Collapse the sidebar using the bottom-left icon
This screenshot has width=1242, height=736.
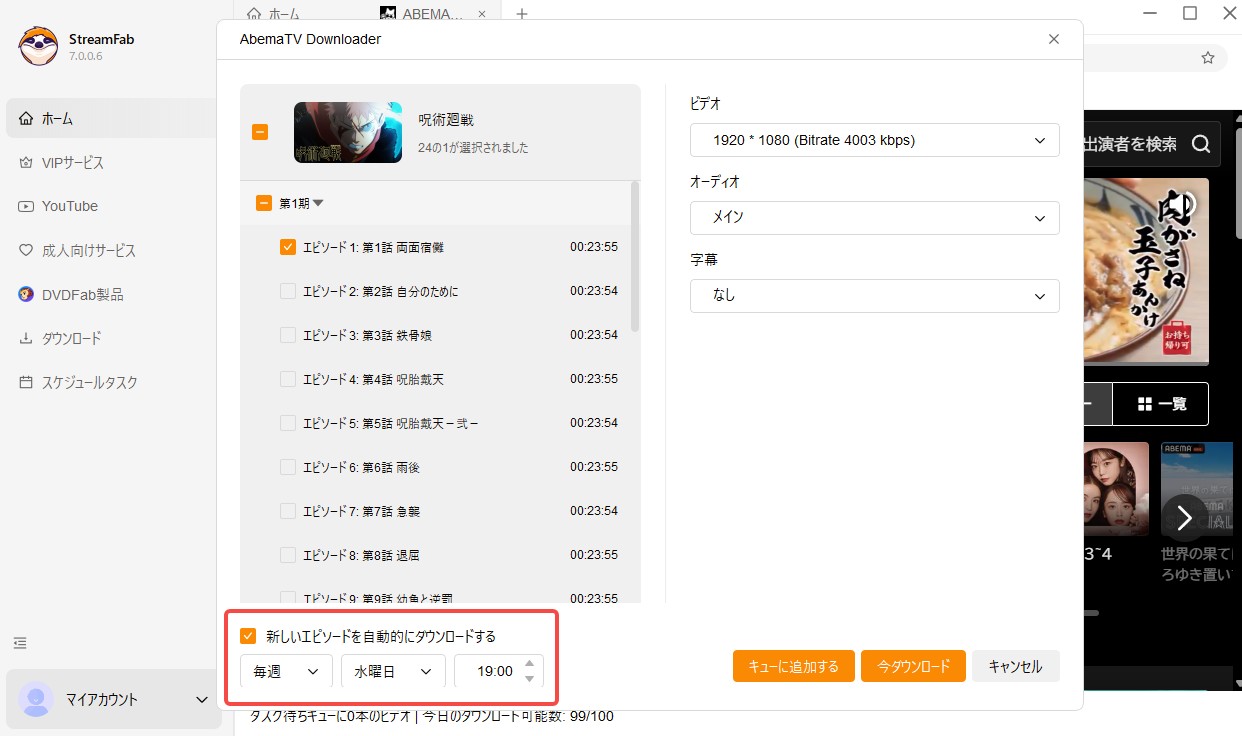coord(20,642)
